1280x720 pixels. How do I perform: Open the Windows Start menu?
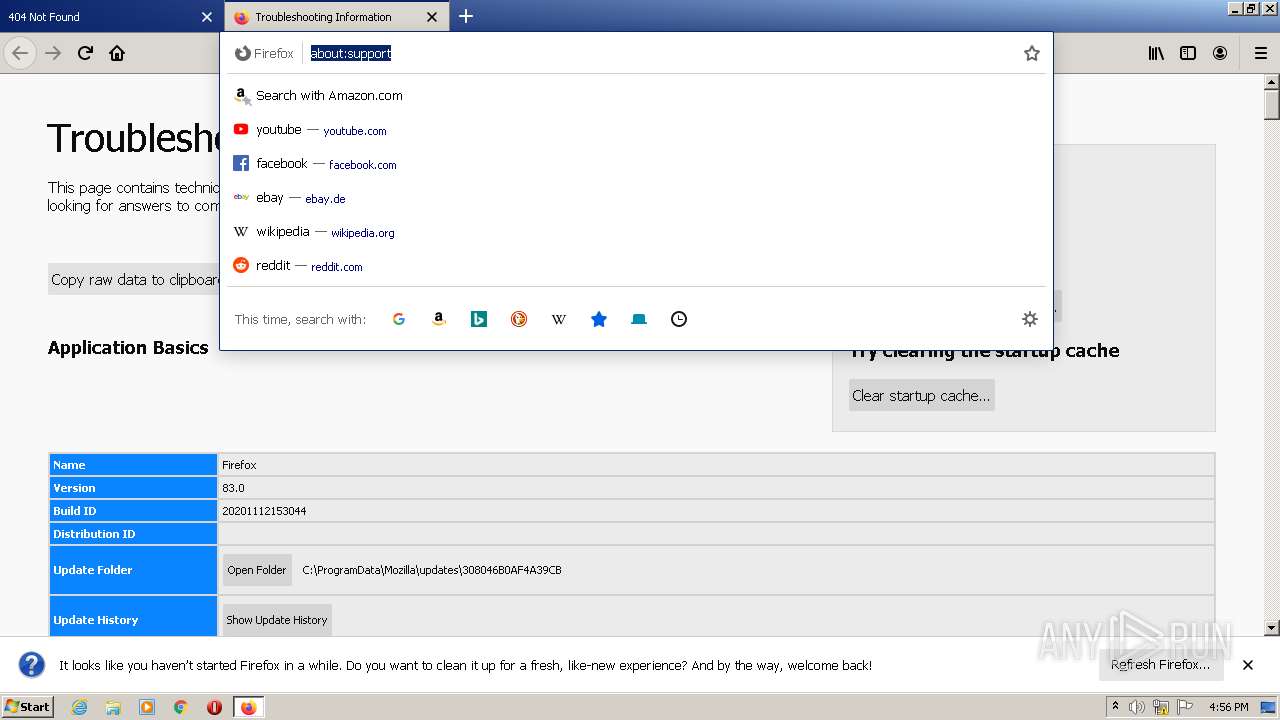(28, 706)
